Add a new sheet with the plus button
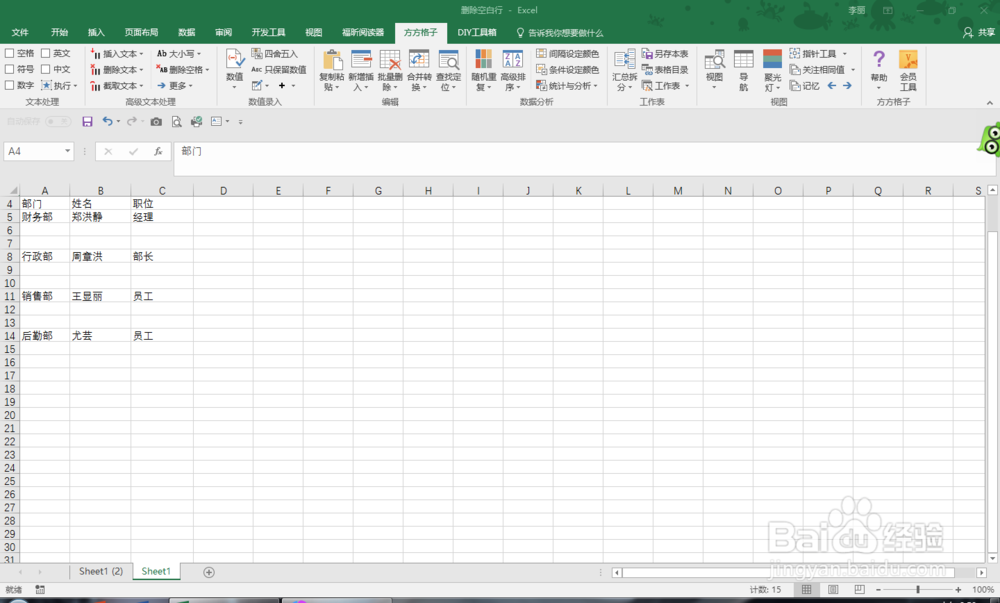The image size is (1000, 603). pos(209,572)
